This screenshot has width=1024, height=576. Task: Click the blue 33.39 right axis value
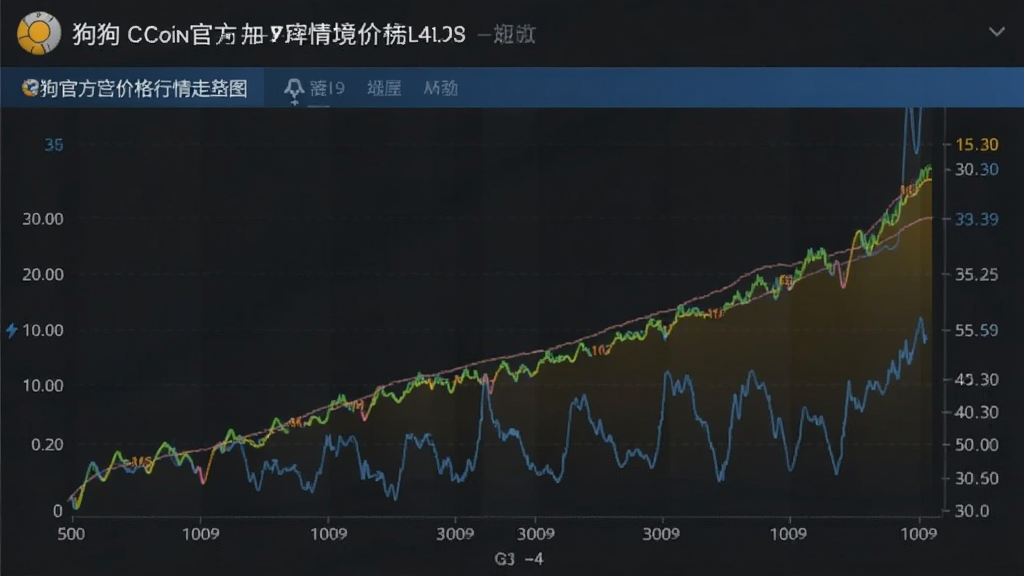click(x=976, y=219)
